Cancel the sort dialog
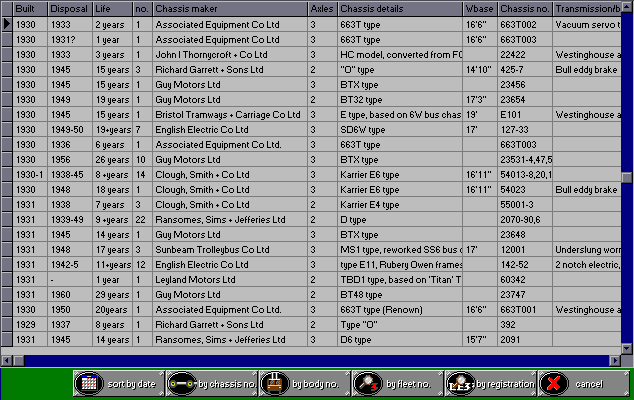The width and height of the screenshot is (634, 400). tap(584, 383)
